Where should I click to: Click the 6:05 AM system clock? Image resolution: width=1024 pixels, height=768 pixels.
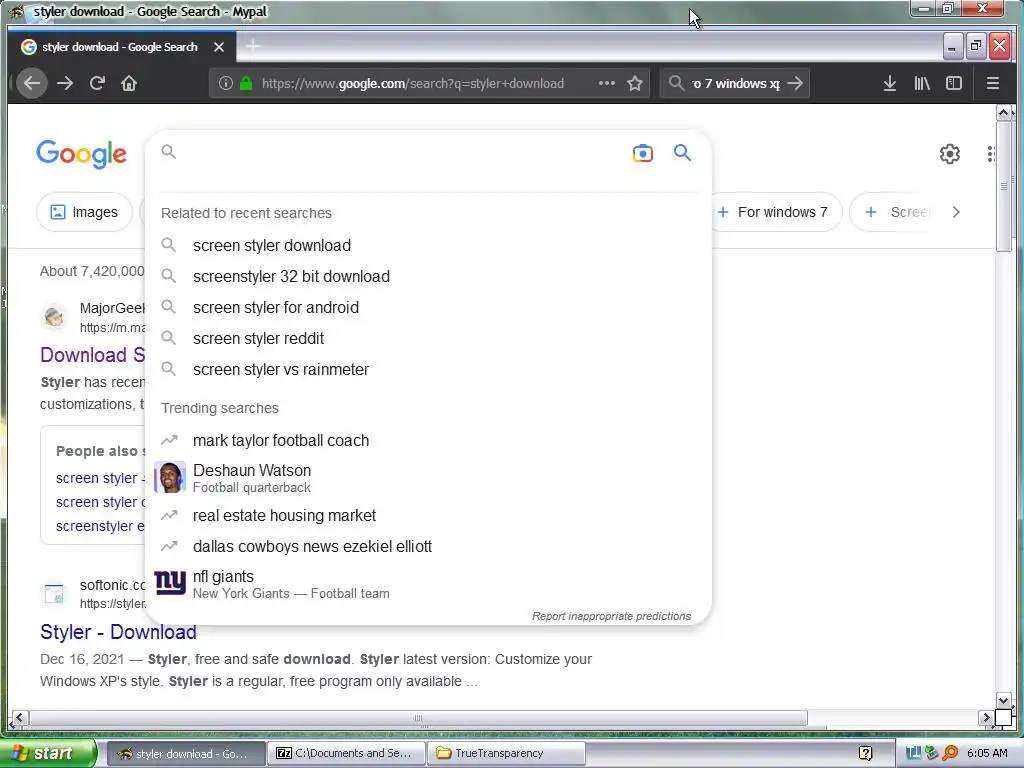(x=987, y=754)
